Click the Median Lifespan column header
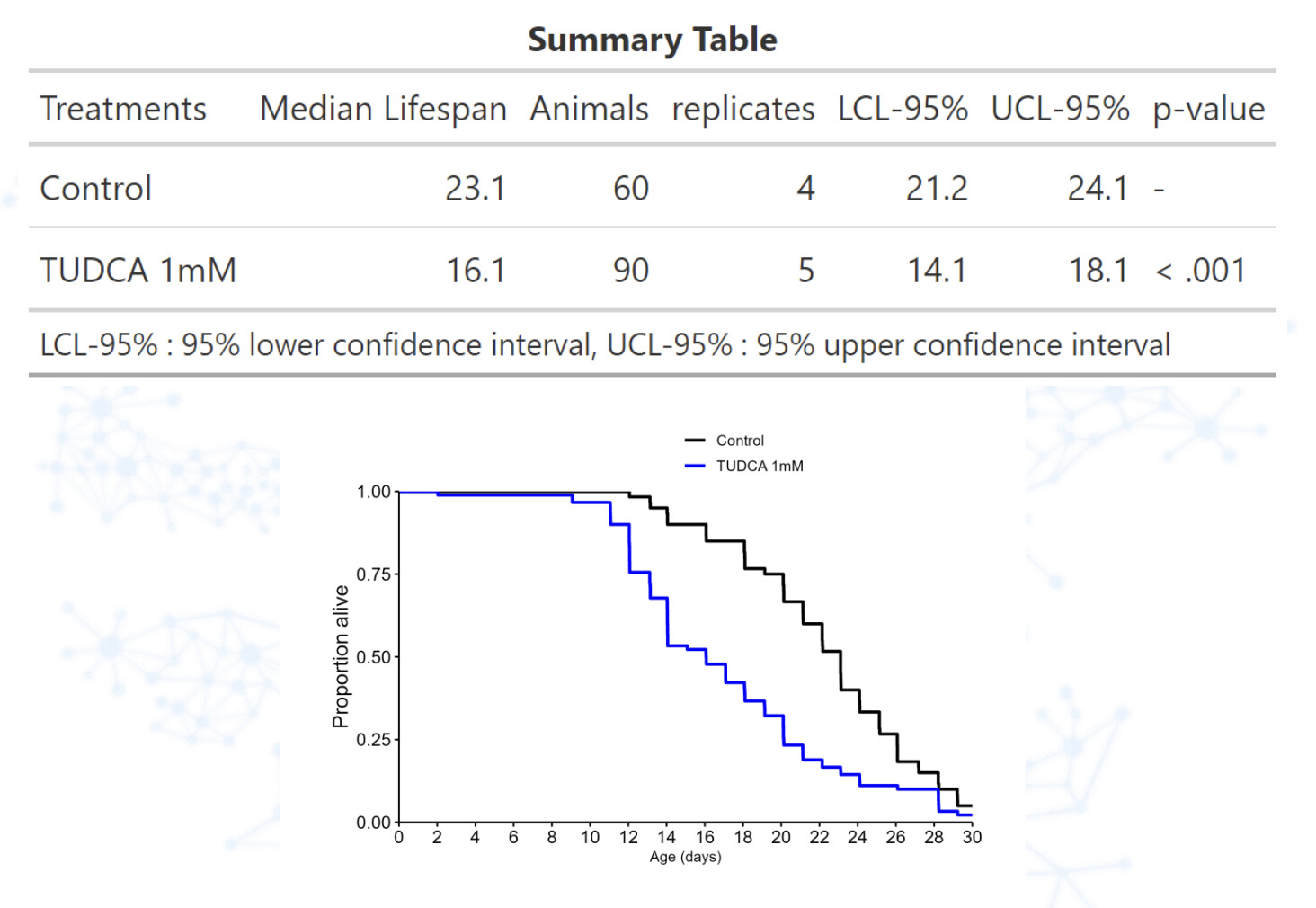The image size is (1316, 908). (383, 109)
